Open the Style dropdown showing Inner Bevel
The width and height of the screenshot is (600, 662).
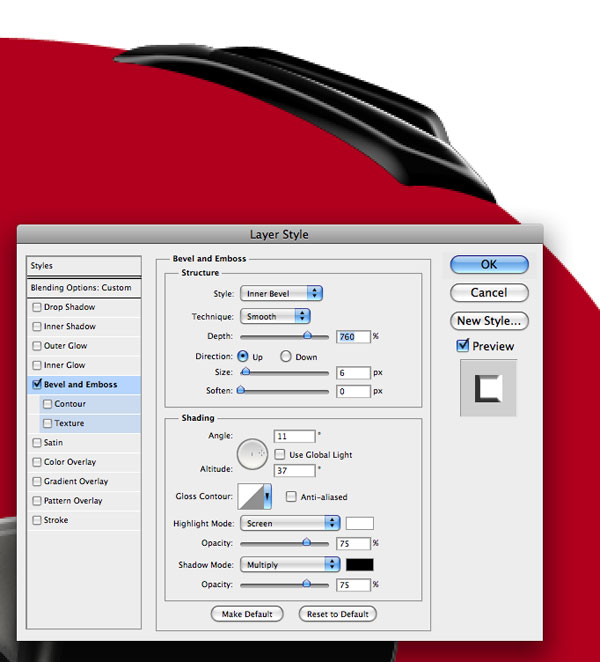pyautogui.click(x=281, y=294)
